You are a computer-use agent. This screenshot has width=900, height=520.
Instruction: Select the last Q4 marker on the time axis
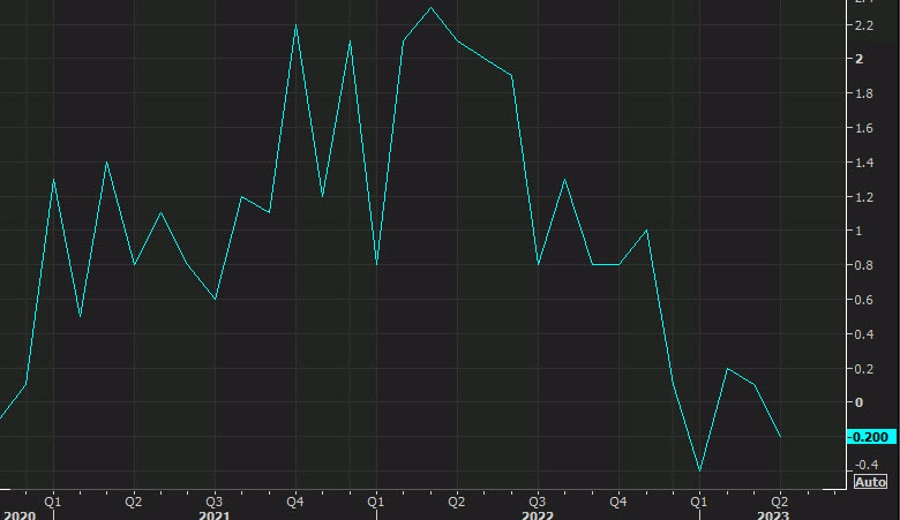618,500
